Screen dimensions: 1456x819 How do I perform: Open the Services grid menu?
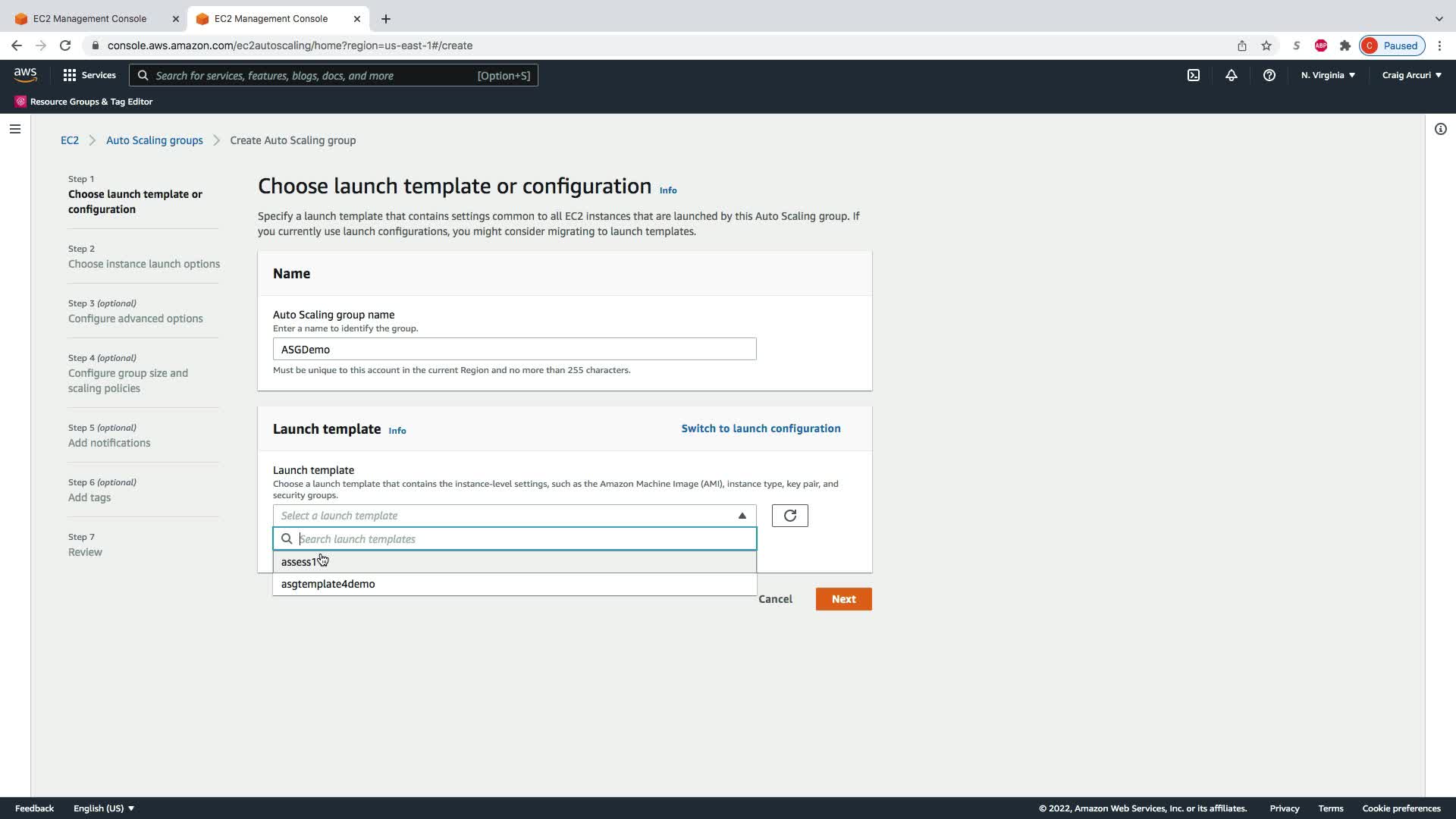(89, 75)
